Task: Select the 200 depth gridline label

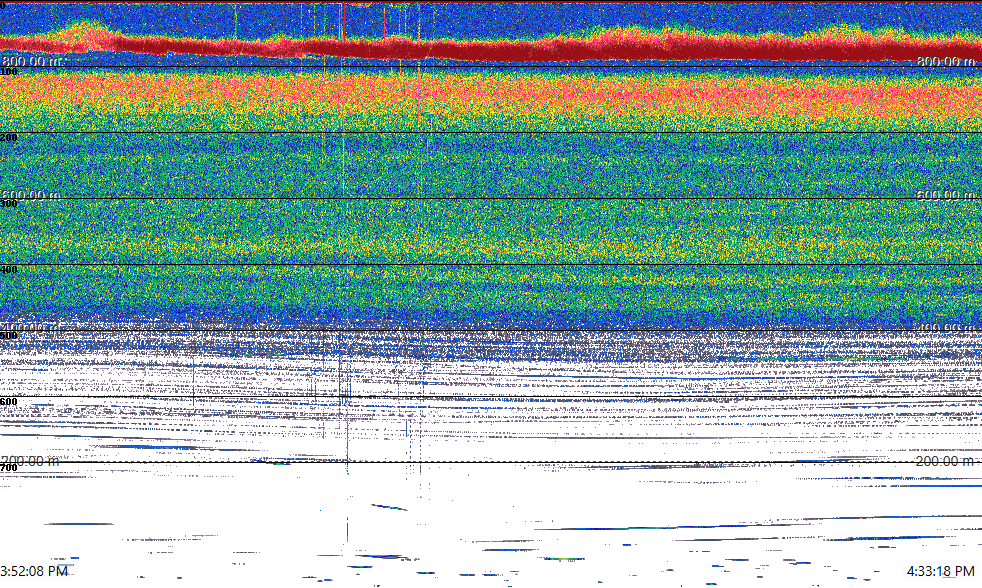Action: click(x=9, y=138)
